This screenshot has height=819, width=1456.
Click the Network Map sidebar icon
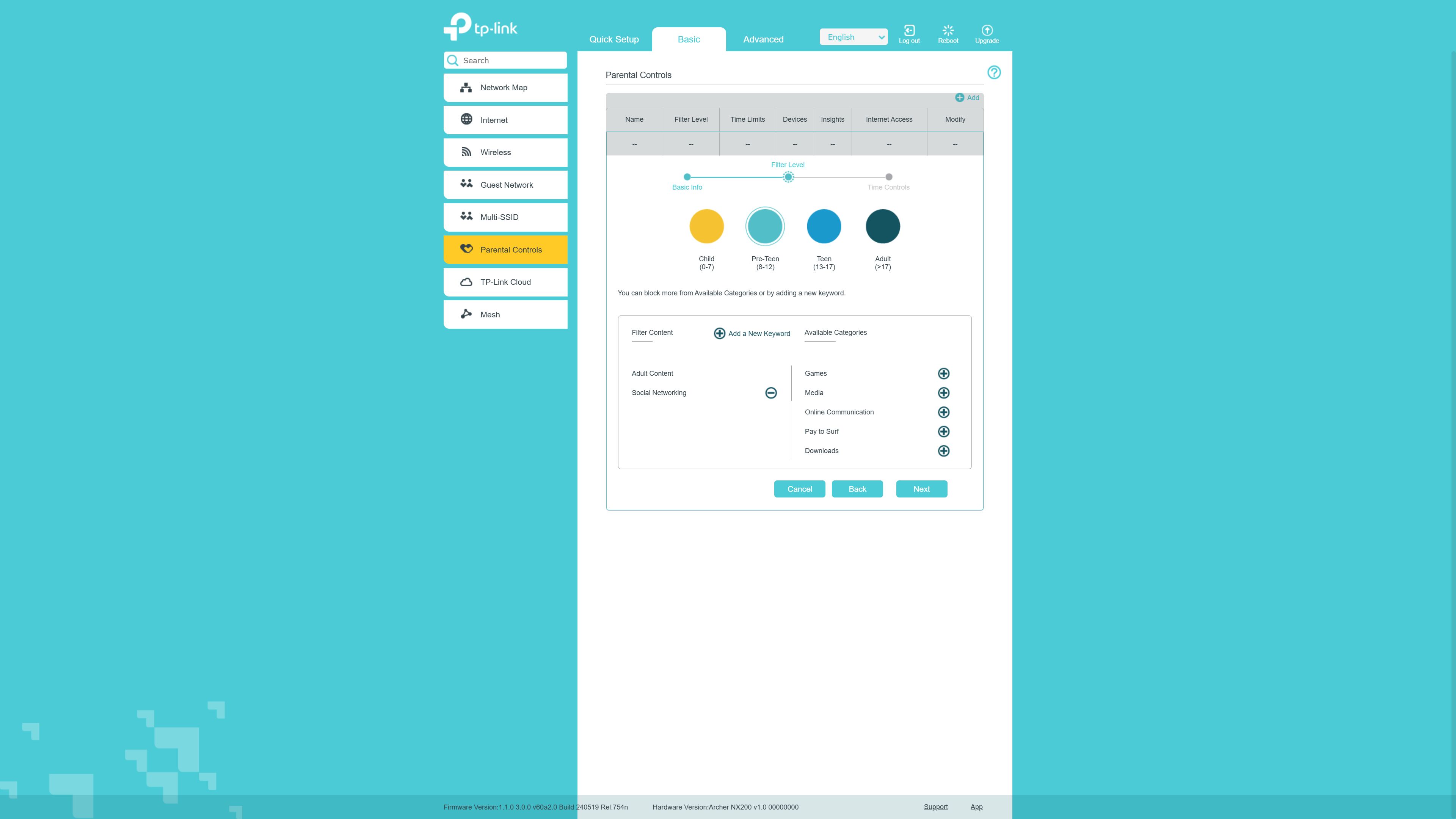click(466, 87)
